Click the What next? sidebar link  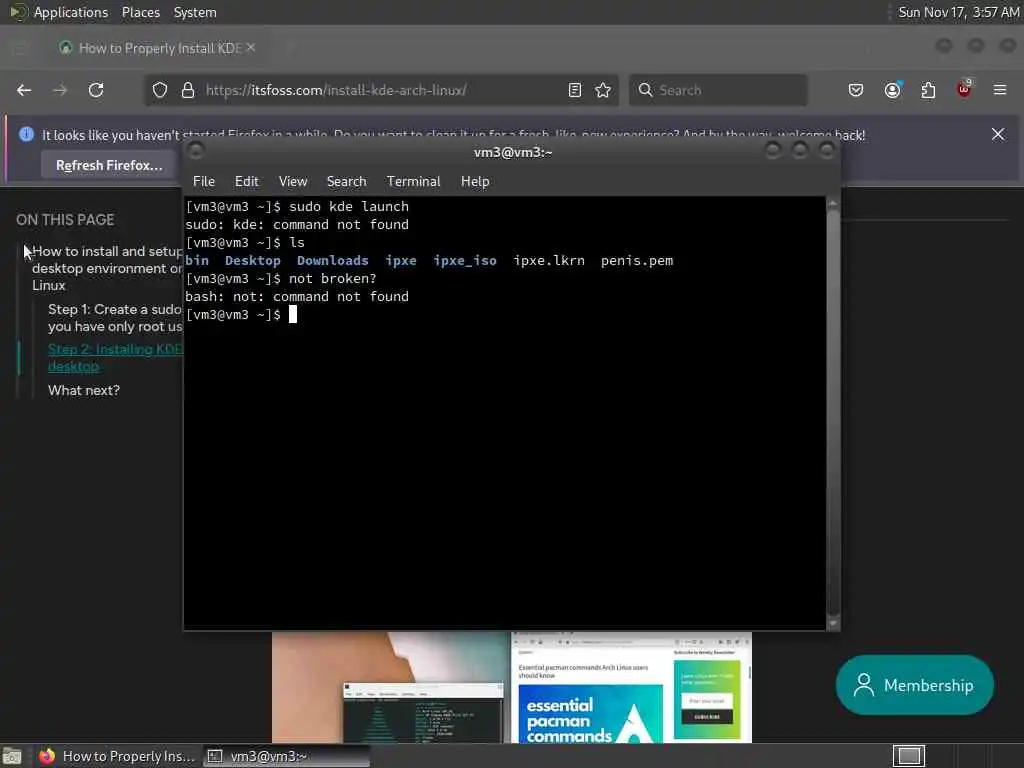tap(84, 391)
